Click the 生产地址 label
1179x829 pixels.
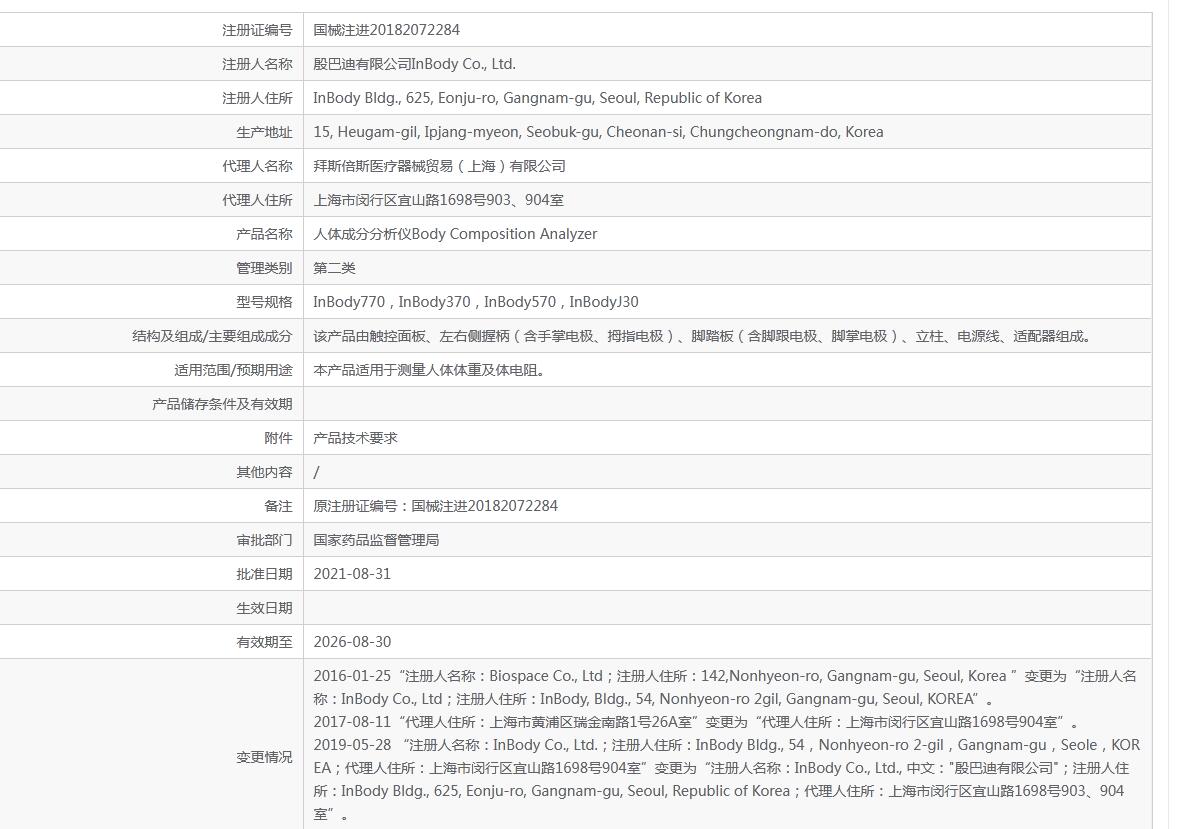(x=264, y=132)
